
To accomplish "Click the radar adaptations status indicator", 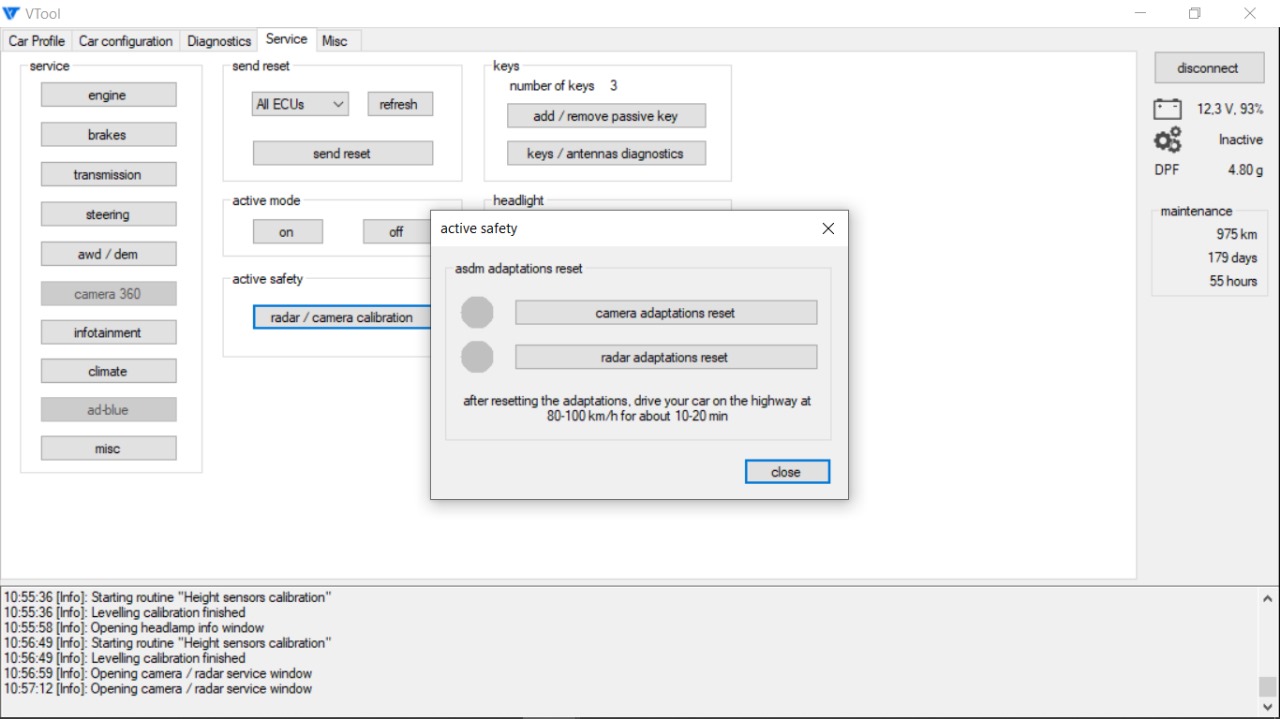I will click(477, 357).
